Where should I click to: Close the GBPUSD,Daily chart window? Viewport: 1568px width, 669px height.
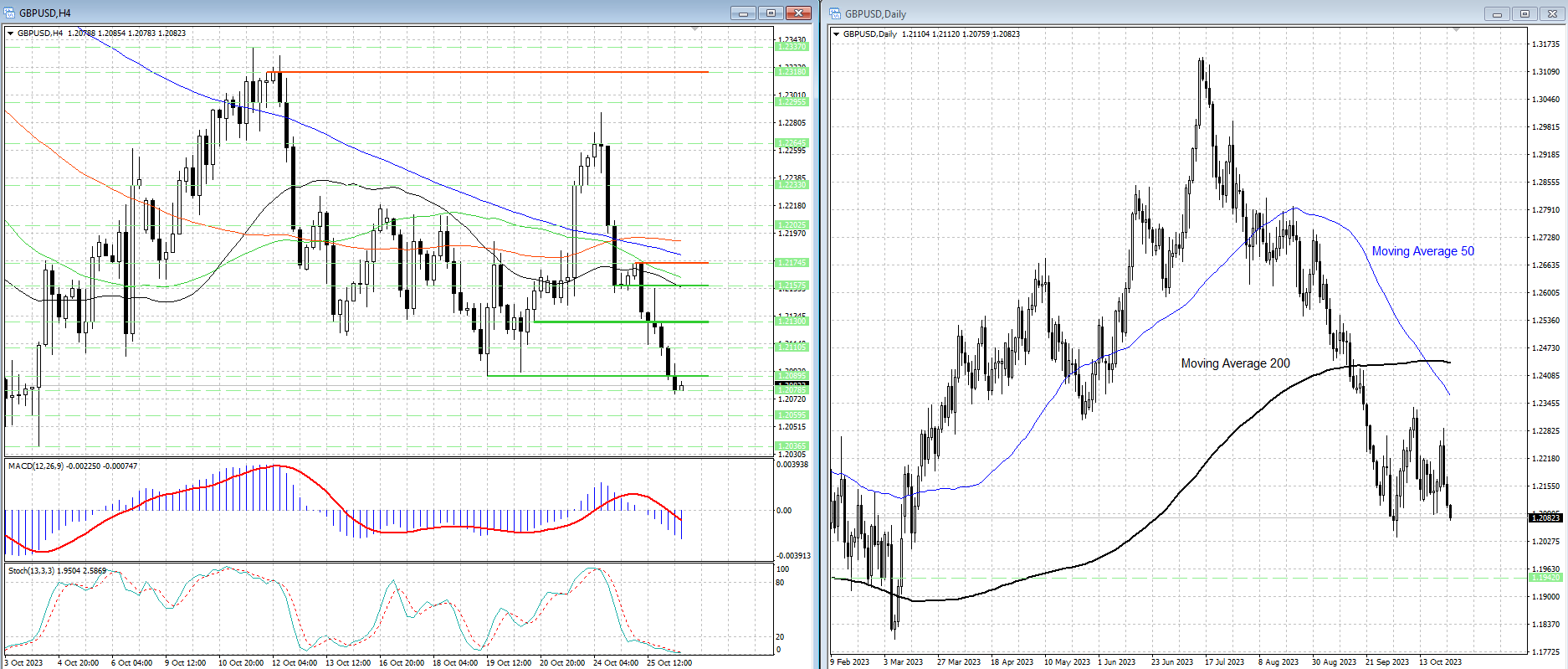pyautogui.click(x=1552, y=13)
